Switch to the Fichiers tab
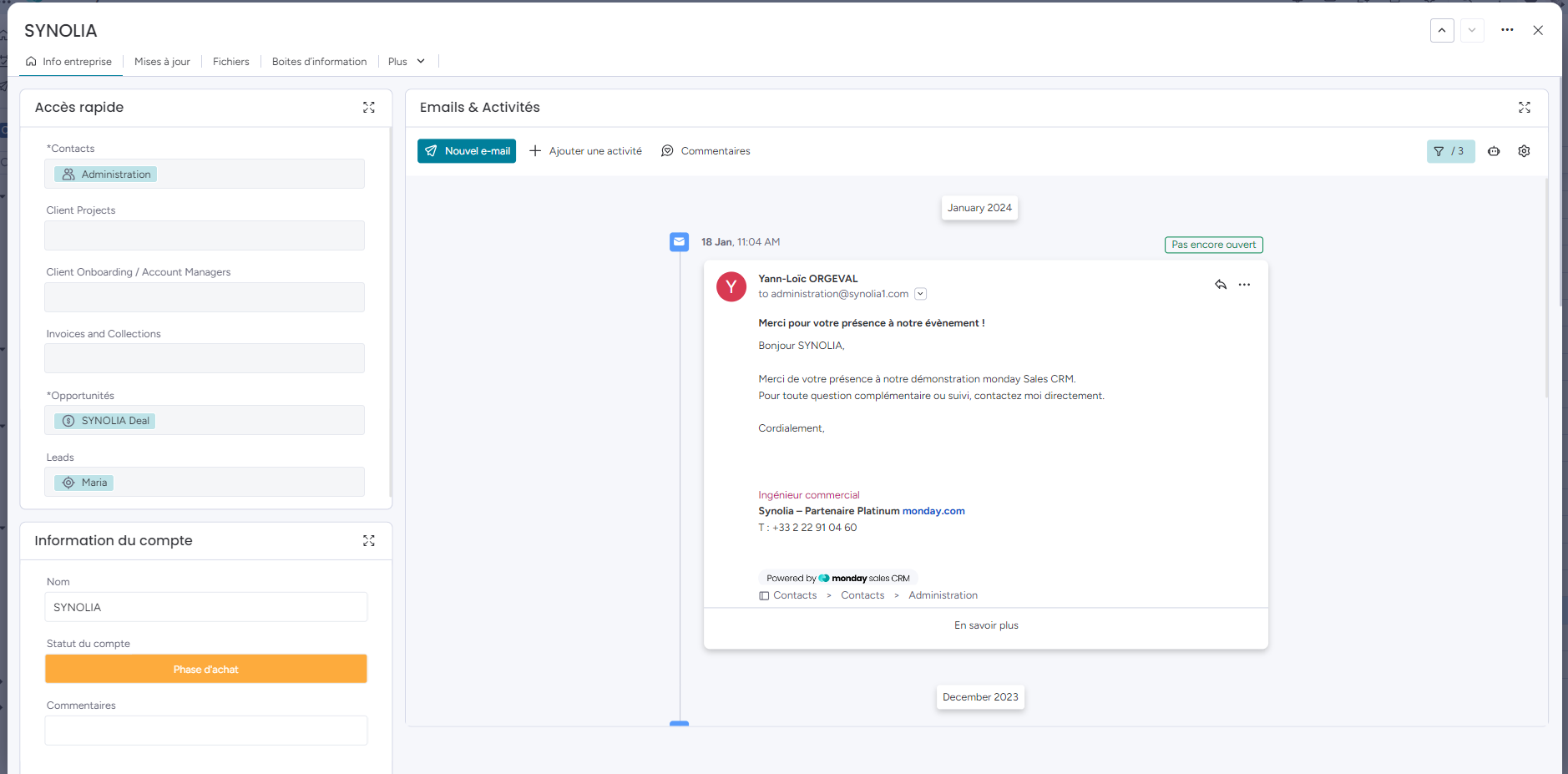Image resolution: width=1568 pixels, height=774 pixels. pyautogui.click(x=231, y=62)
